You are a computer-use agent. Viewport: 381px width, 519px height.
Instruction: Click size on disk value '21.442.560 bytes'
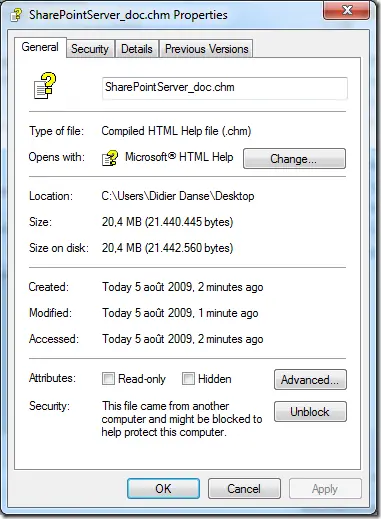click(190, 248)
